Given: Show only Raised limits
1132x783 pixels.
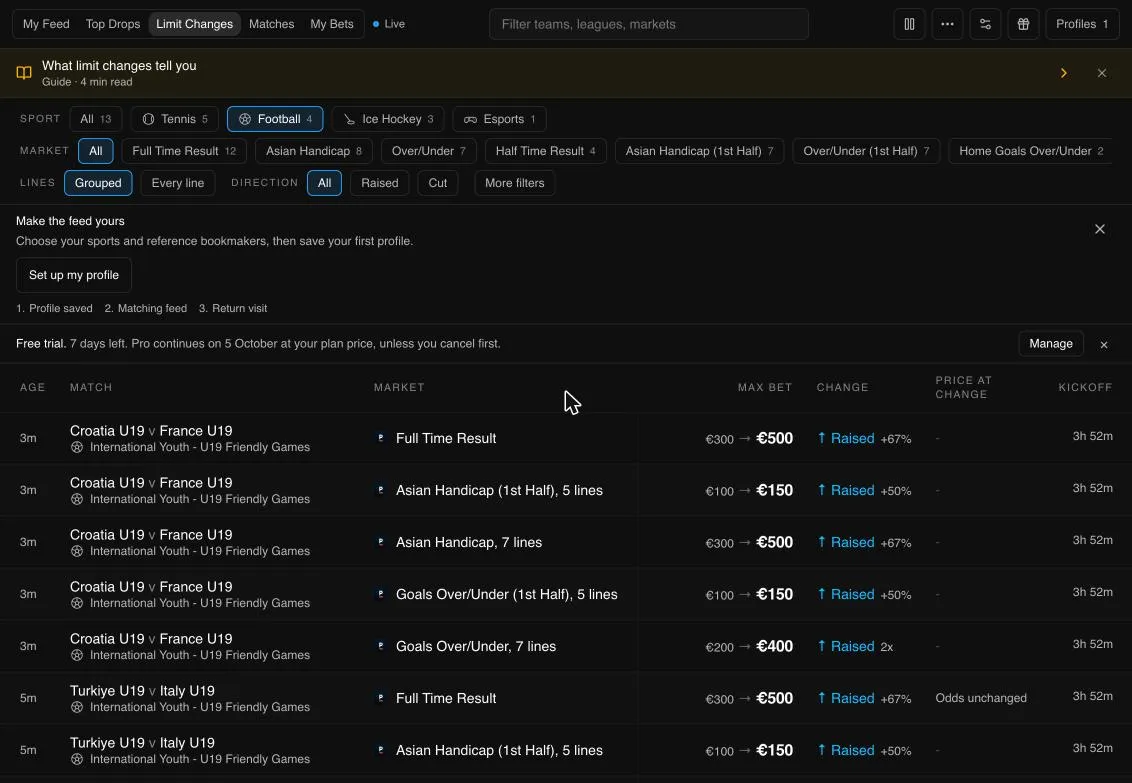Looking at the screenshot, I should tap(380, 183).
